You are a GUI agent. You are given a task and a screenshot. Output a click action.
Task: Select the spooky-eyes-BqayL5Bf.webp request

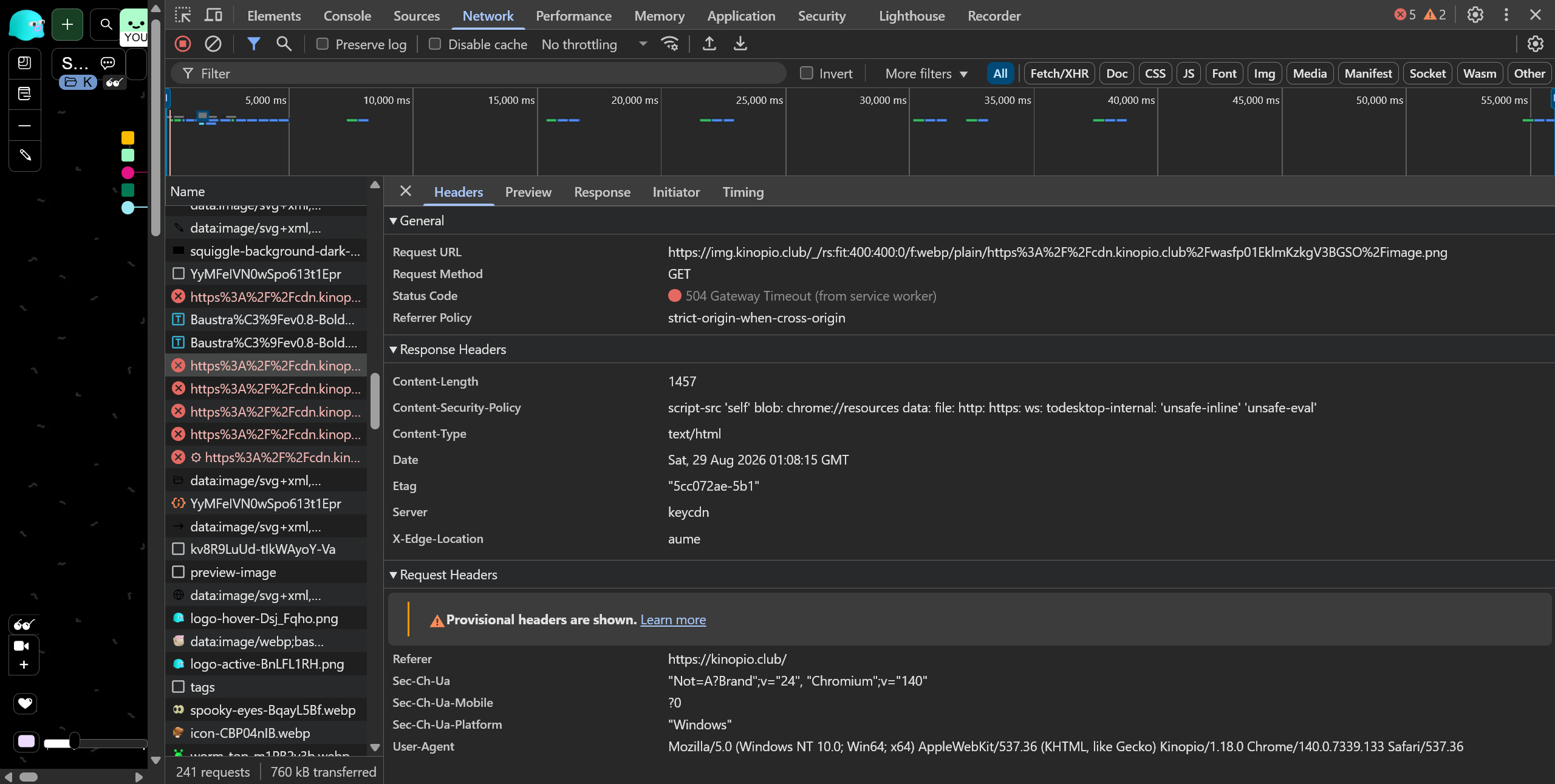[266, 710]
